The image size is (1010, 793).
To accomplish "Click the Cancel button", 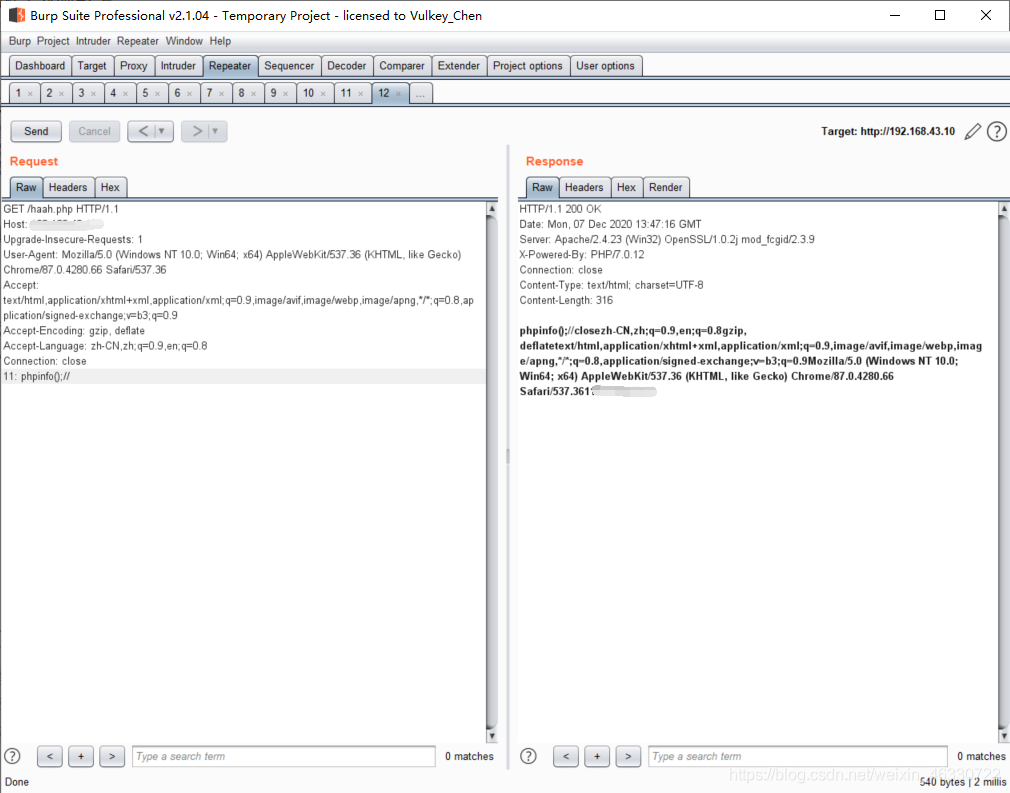I will [94, 131].
